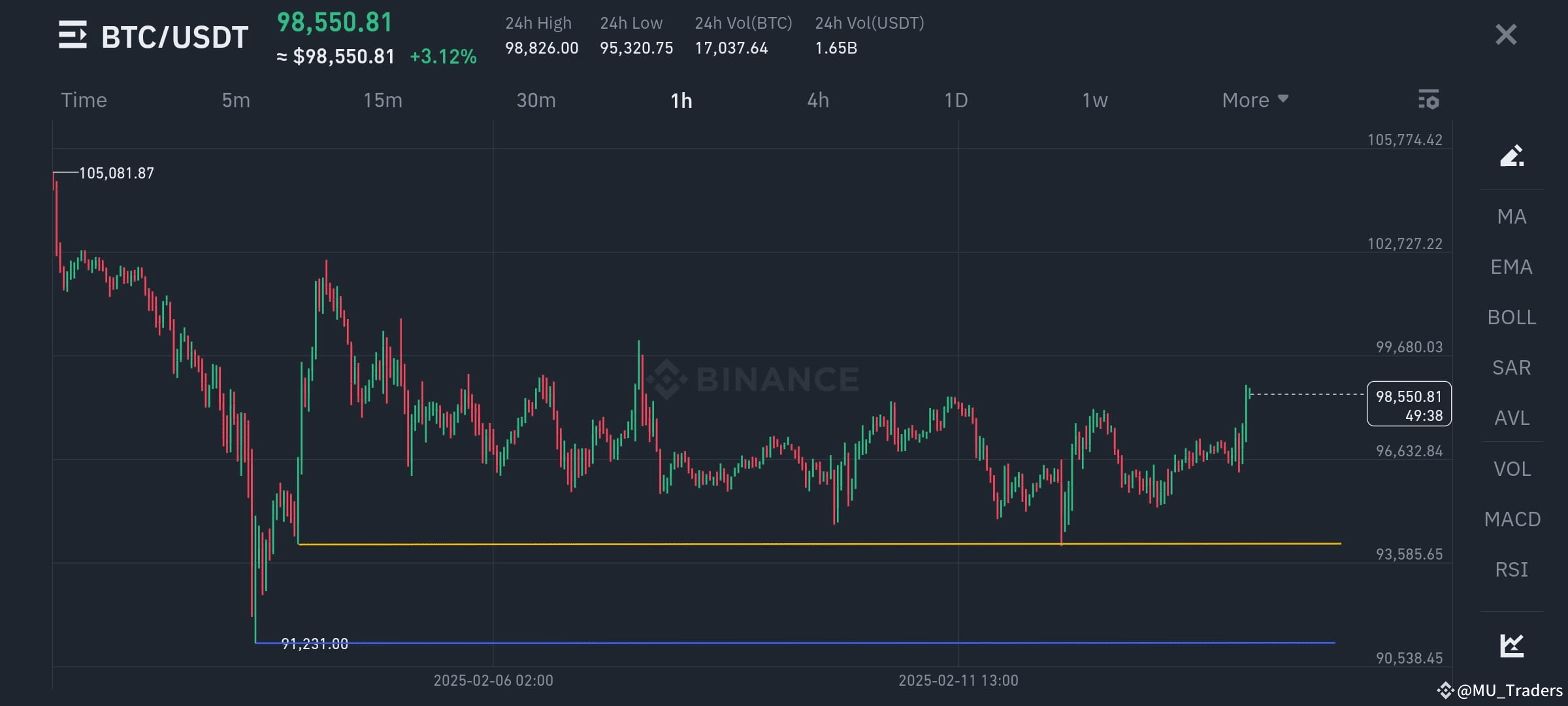
Task: Show the RSI indicator
Action: tap(1512, 569)
